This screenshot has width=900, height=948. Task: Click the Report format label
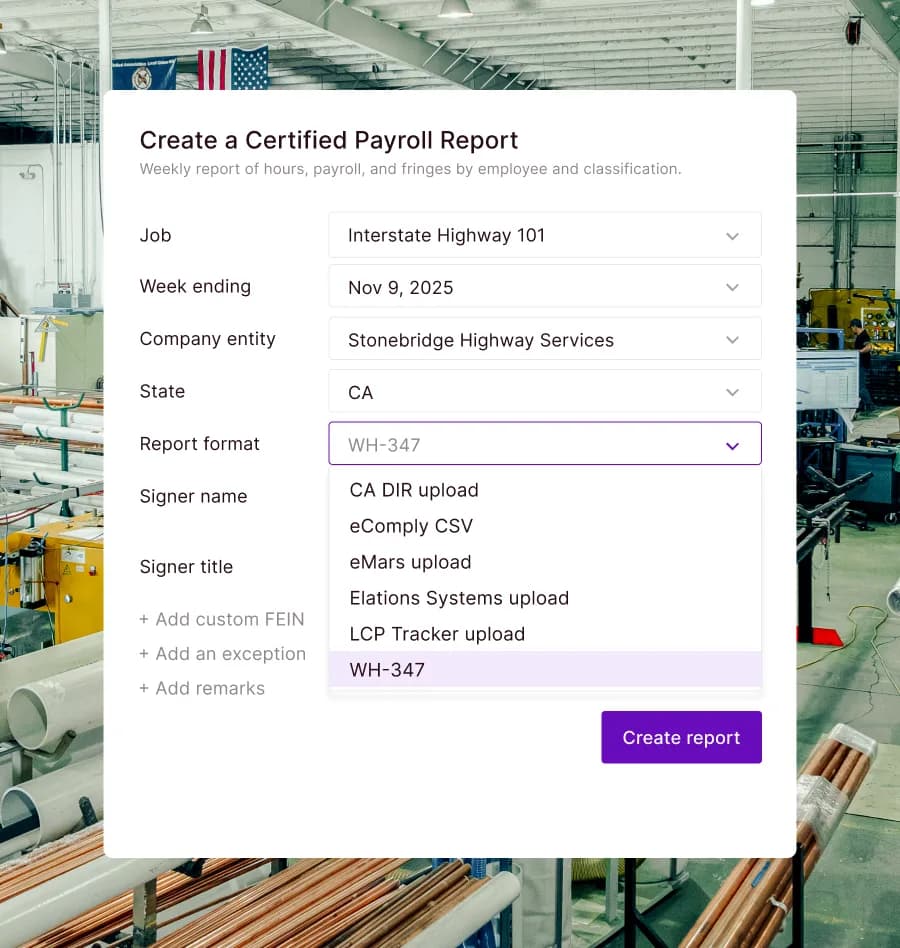199,444
